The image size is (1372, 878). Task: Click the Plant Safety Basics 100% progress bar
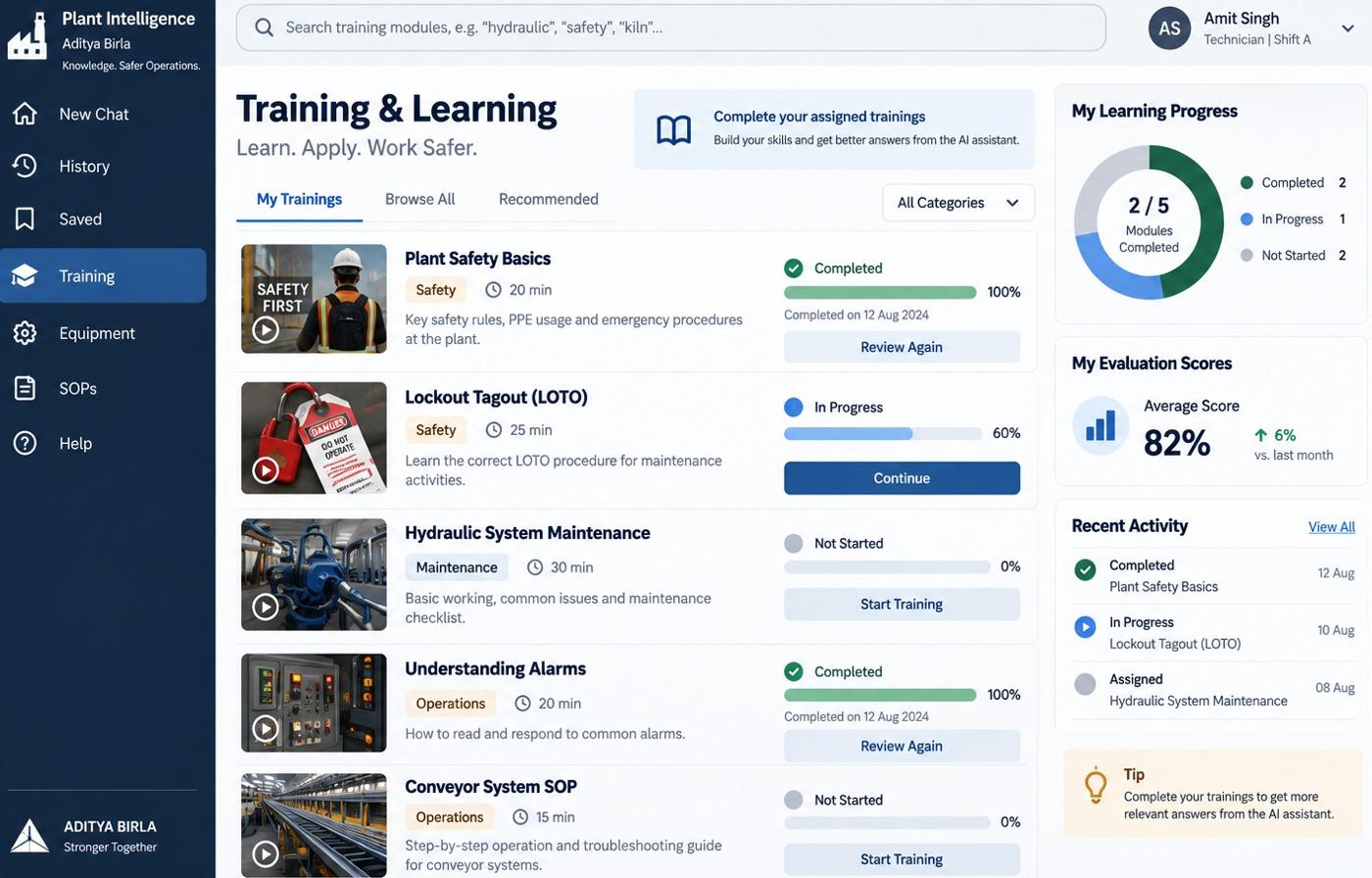click(880, 292)
